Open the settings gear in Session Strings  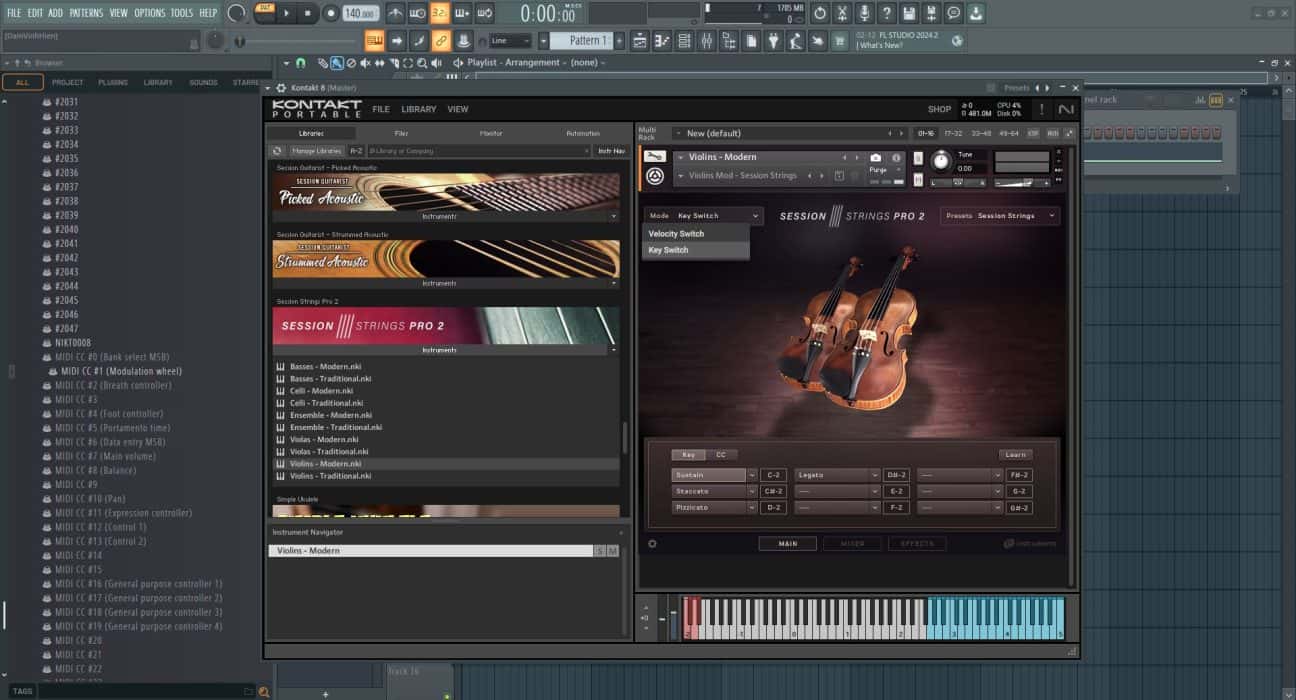653,544
